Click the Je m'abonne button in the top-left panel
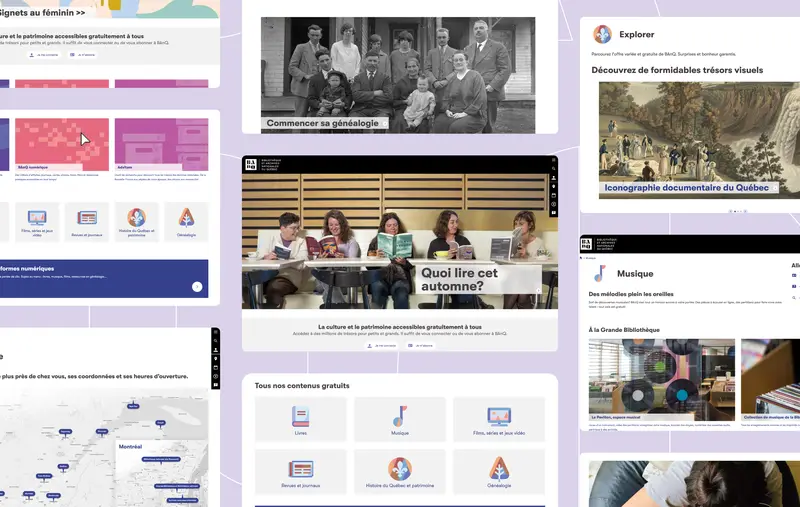800x507 pixels. point(83,55)
